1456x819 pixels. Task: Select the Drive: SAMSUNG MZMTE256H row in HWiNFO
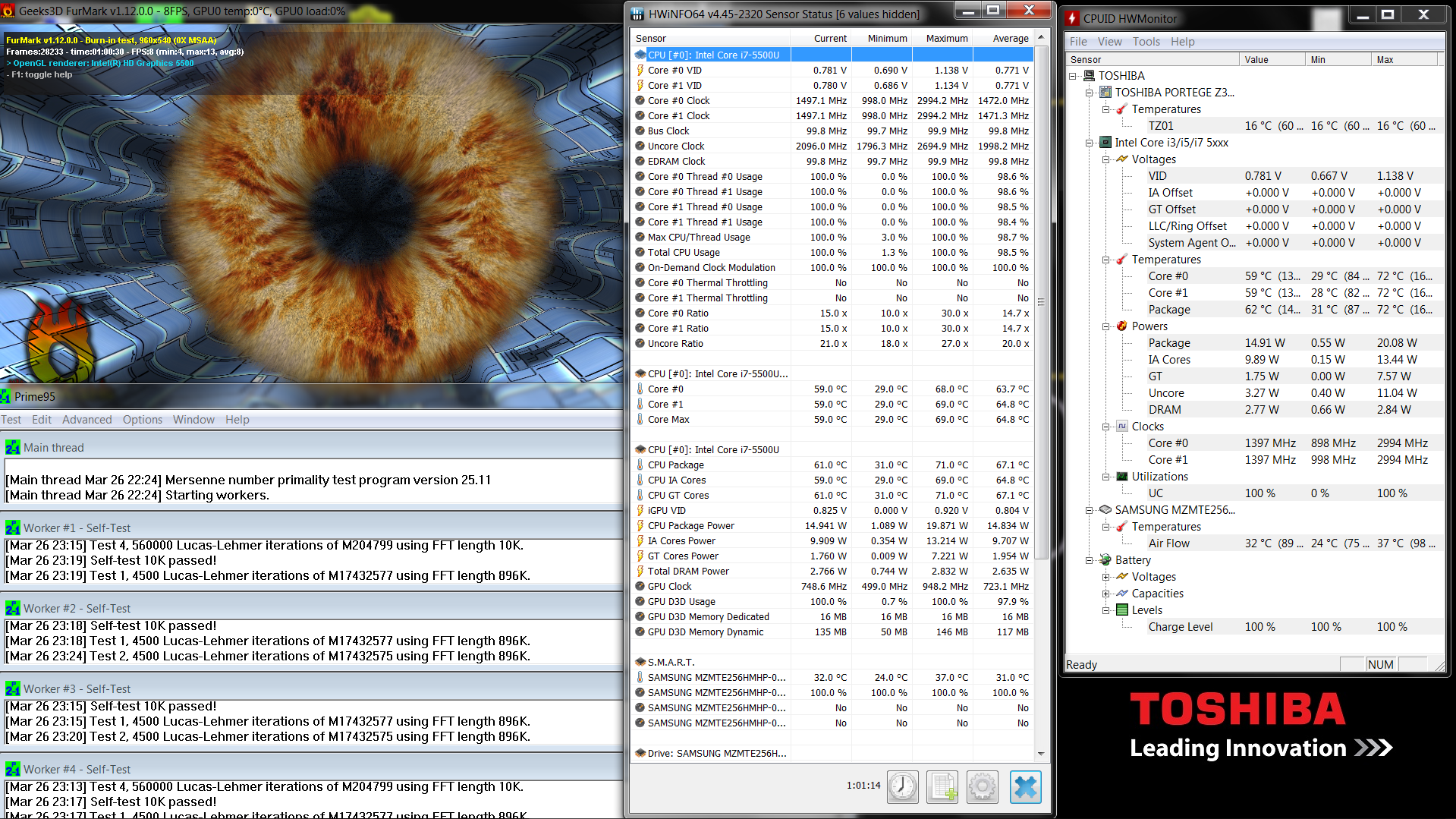[x=832, y=753]
